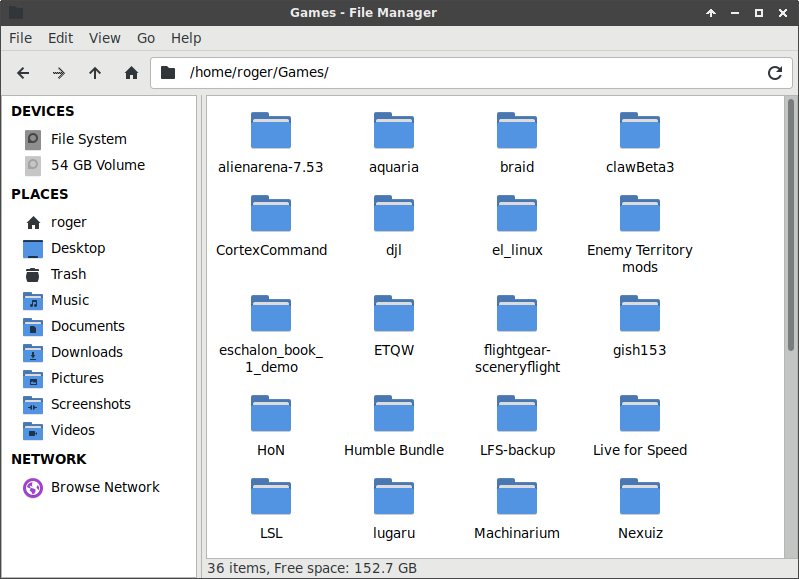Open the Go menu
The image size is (799, 579).
[x=146, y=38]
